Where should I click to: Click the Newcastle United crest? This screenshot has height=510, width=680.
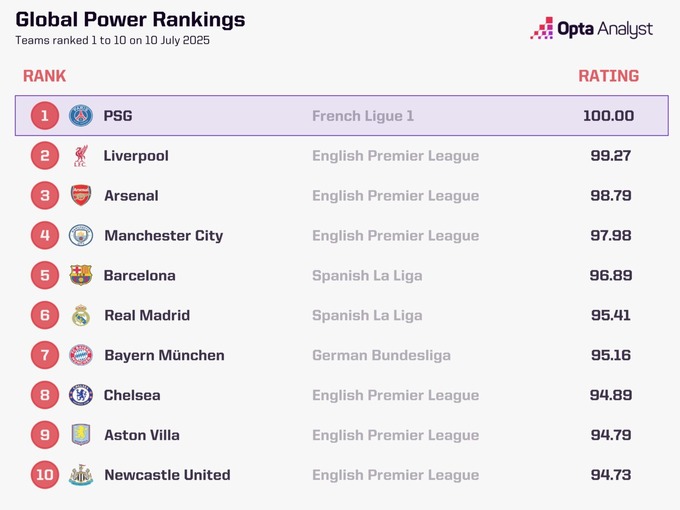tap(81, 475)
